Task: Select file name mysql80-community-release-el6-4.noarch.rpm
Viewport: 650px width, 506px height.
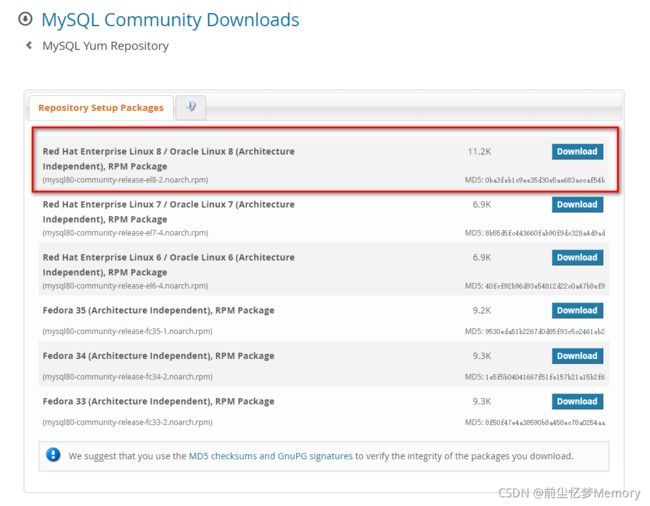Action: point(125,286)
